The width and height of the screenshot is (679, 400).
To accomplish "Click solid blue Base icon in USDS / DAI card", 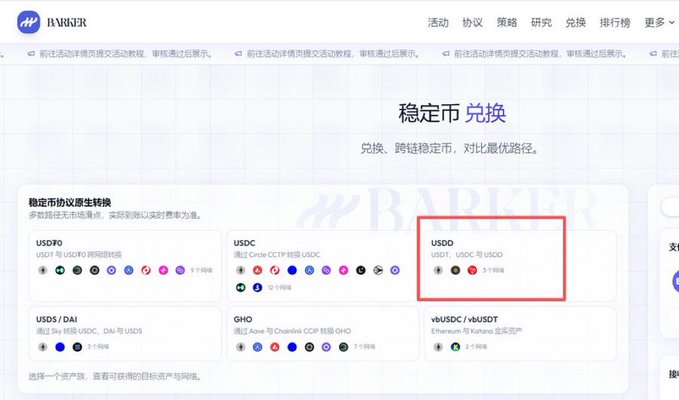I will [60, 347].
